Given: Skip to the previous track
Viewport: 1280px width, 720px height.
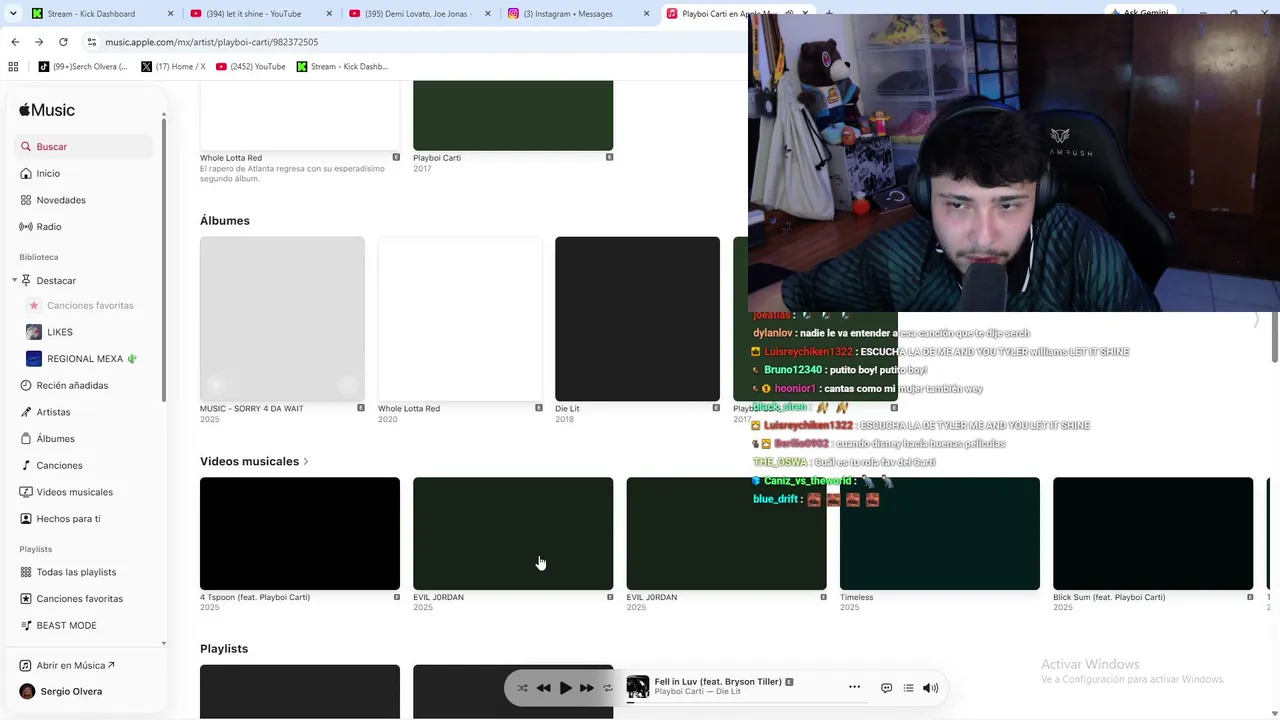Looking at the screenshot, I should pos(543,688).
